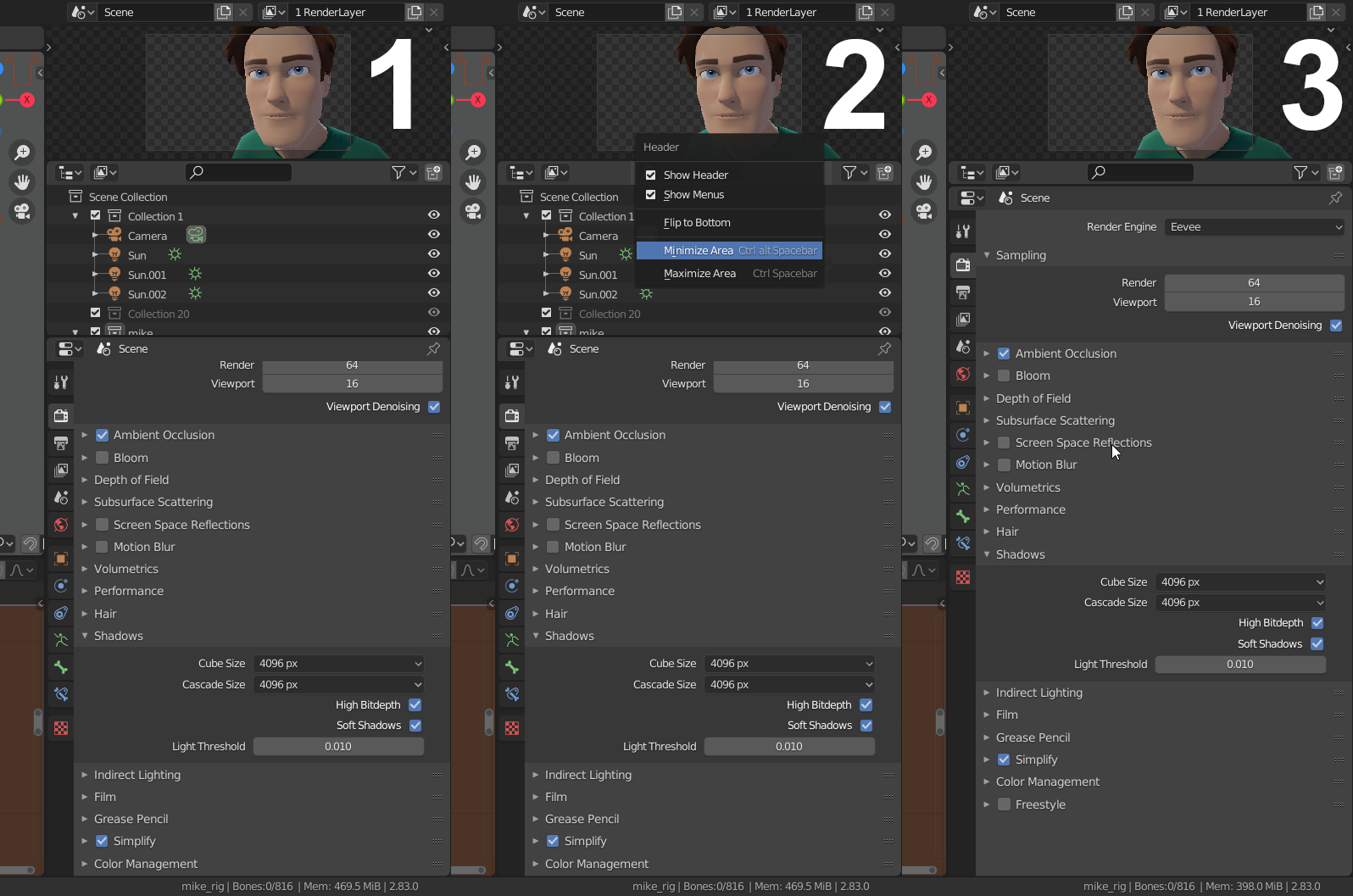Click Light Threshold 0.010 field in panel 3
The image size is (1353, 896).
coord(1240,665)
